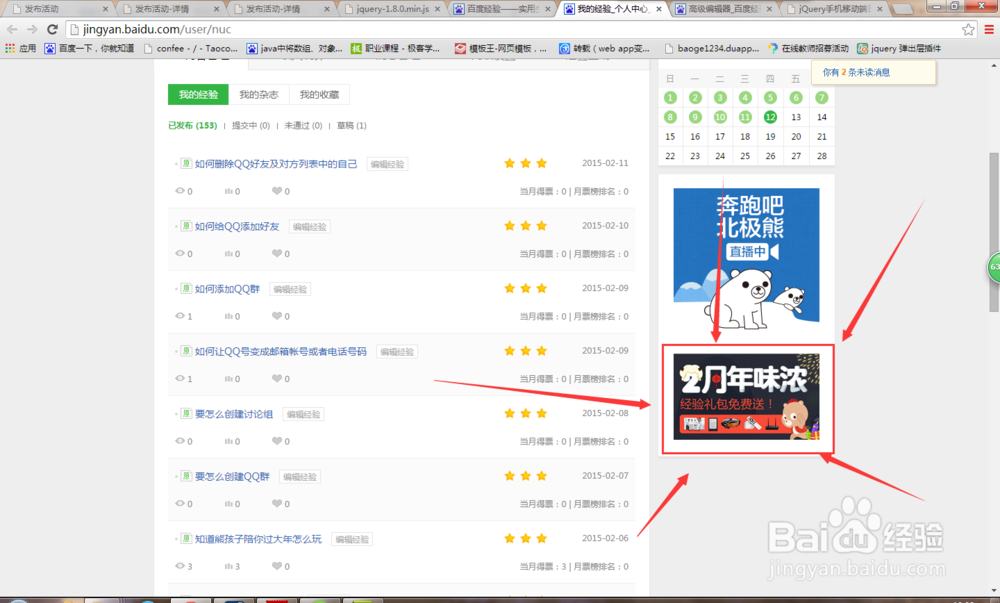
Task: Click the heart icon for 要怎么创建QQ群
Action: click(277, 503)
